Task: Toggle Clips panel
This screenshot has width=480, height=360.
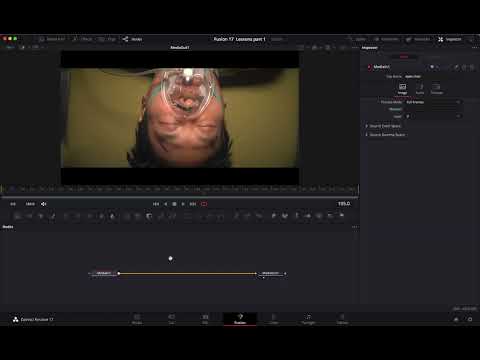Action: pos(108,39)
